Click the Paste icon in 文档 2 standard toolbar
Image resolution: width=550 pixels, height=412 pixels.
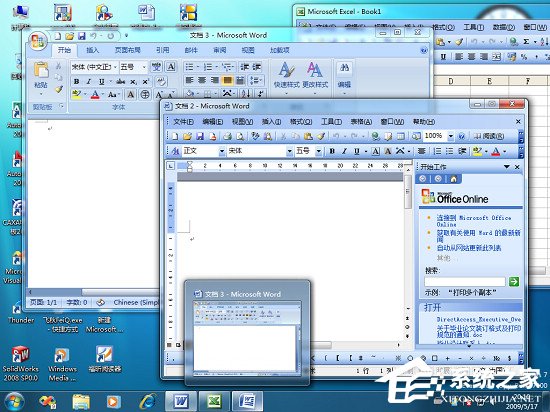coord(308,136)
